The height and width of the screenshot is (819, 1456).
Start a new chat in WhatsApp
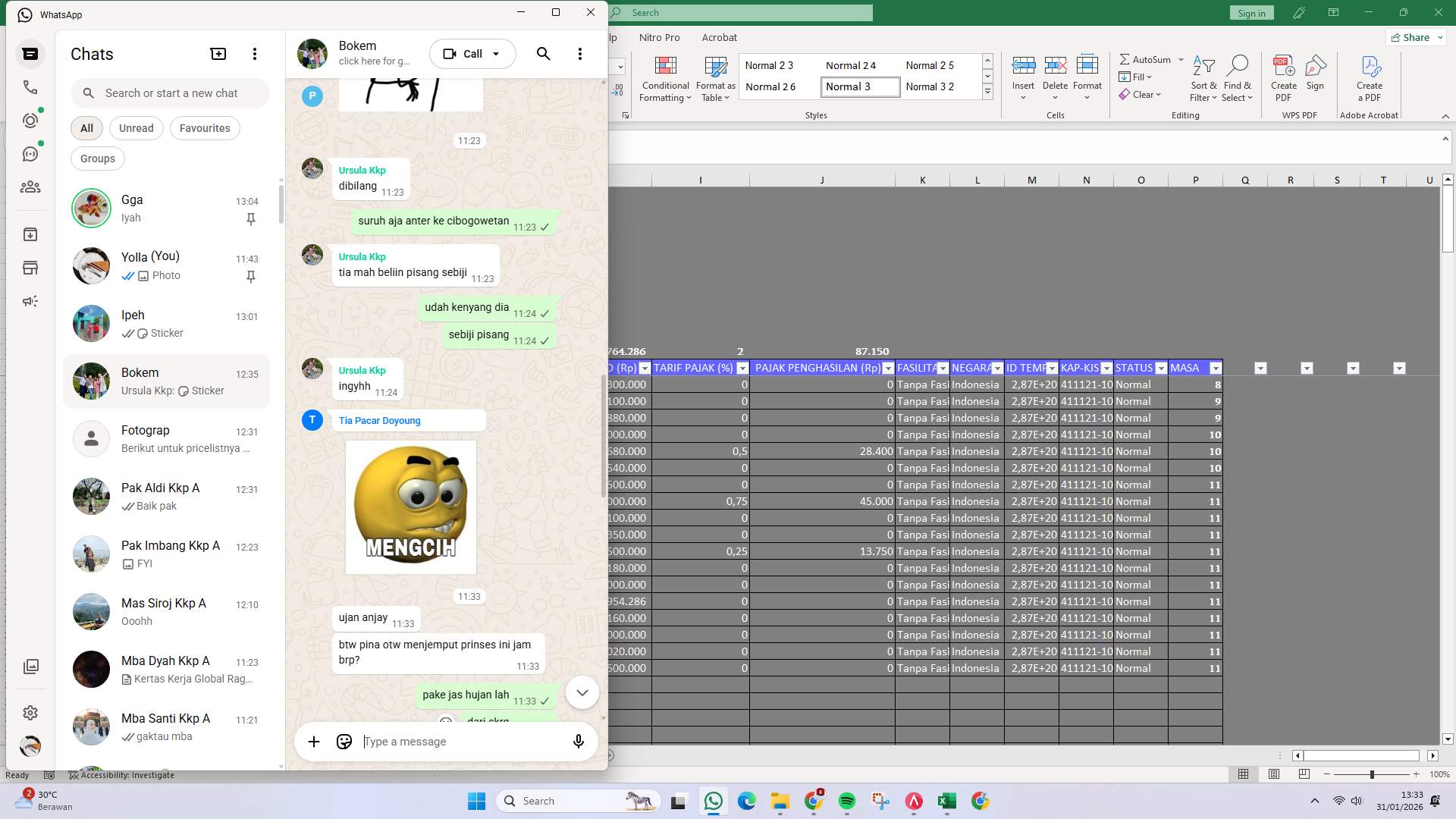(x=218, y=54)
